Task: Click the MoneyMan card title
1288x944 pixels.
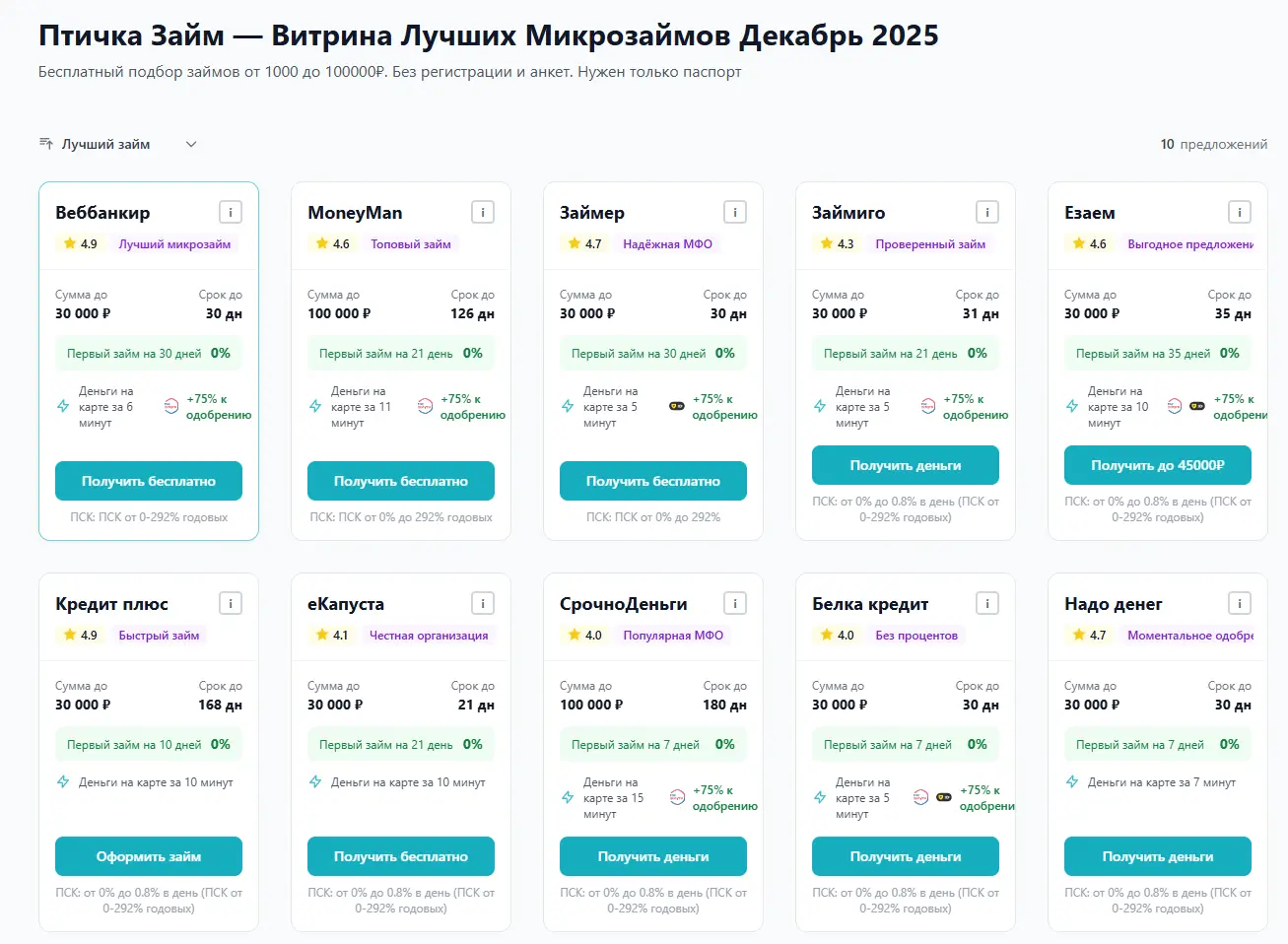Action: click(355, 213)
